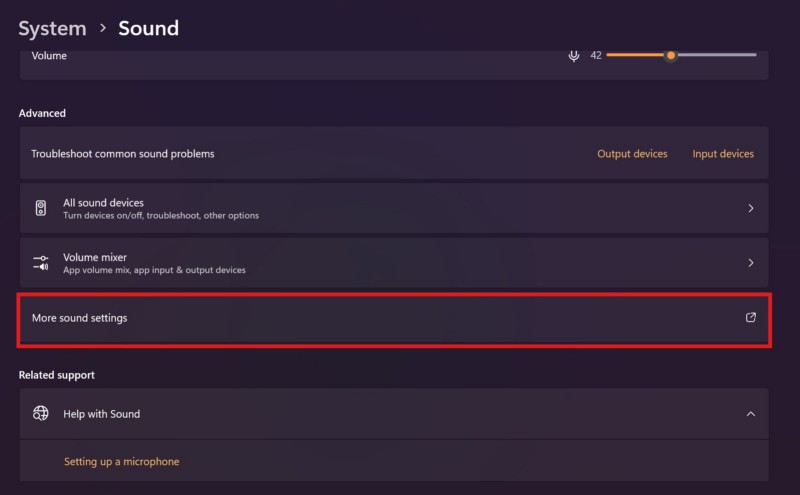
Task: Click the globe icon next to Help with Sound
Action: [x=41, y=413]
